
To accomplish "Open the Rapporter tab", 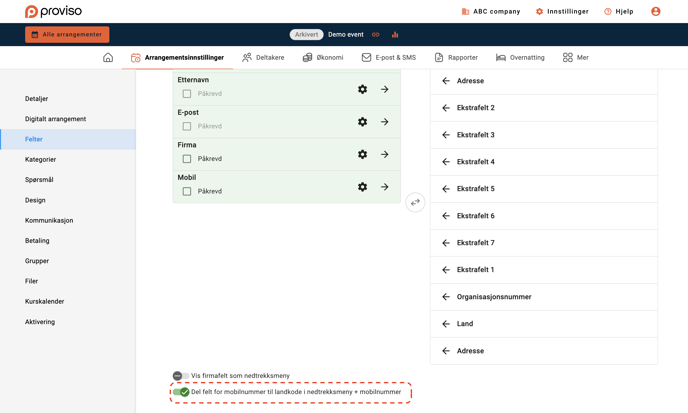I will [x=456, y=58].
